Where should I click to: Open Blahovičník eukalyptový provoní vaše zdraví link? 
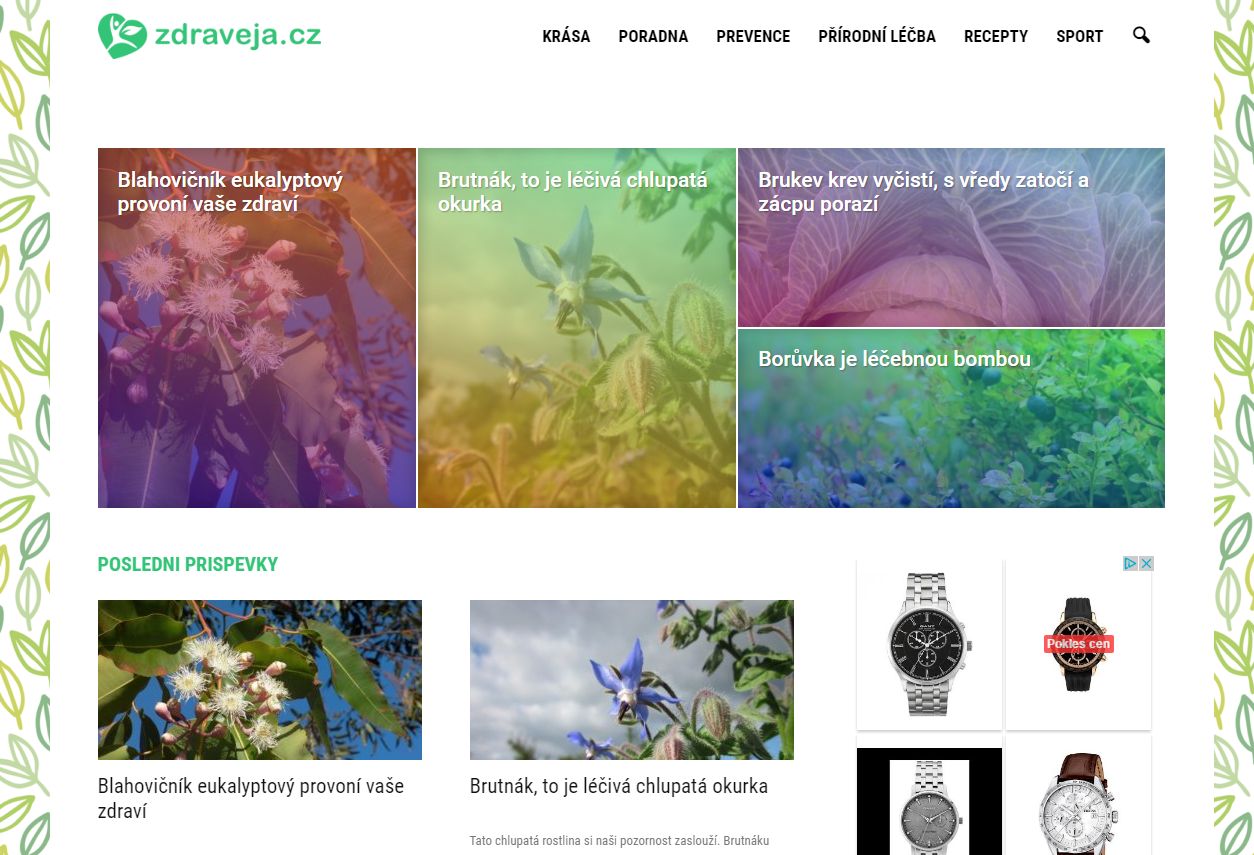pos(251,798)
